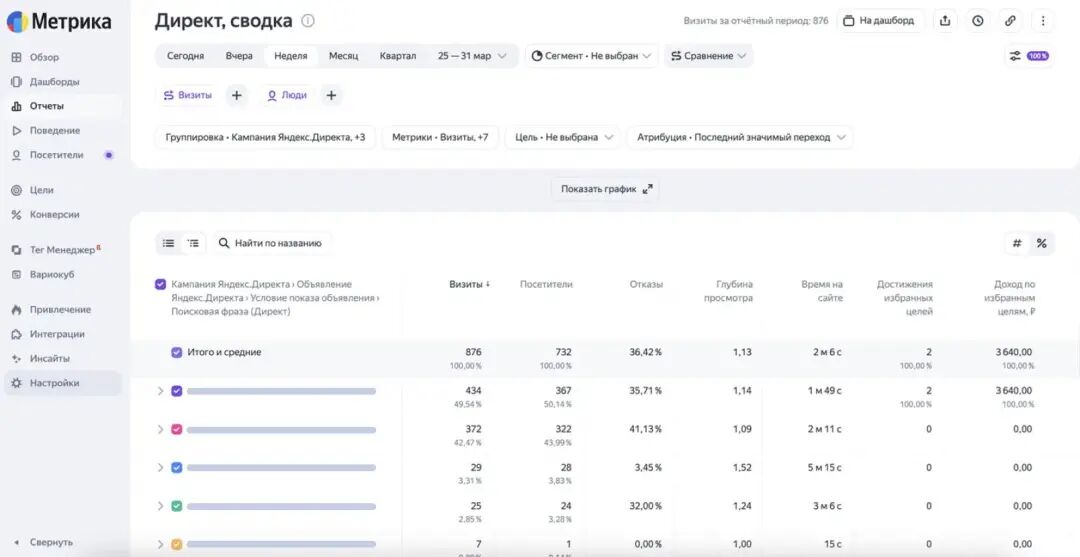
Task: Select the Месяц period tab
Action: click(343, 56)
